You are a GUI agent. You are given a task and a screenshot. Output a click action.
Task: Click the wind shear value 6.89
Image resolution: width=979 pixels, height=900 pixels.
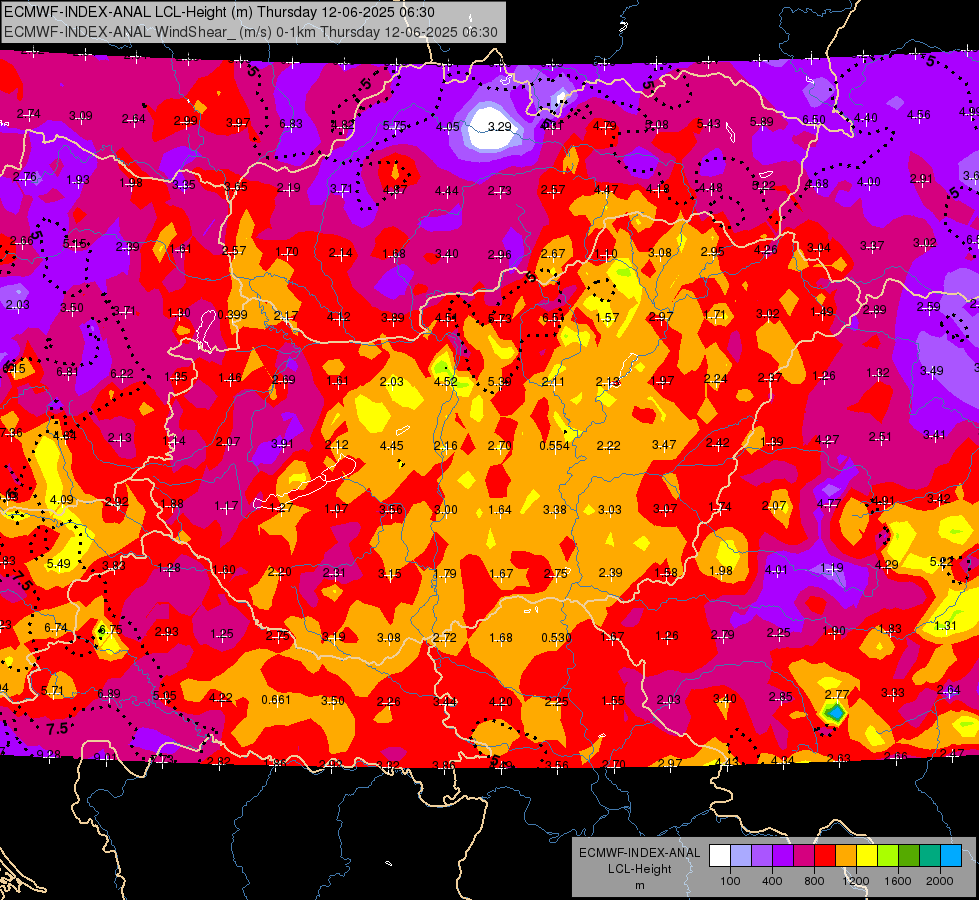click(109, 694)
